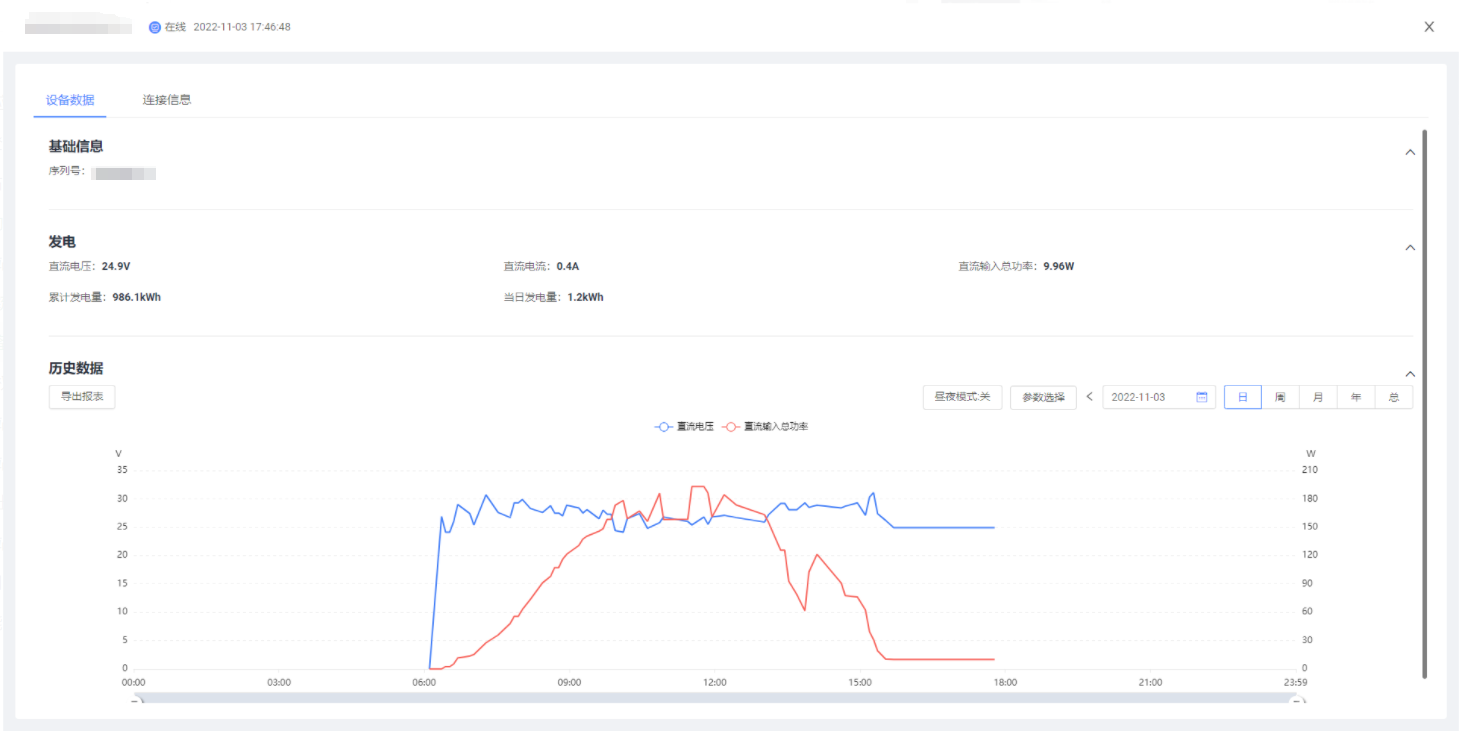This screenshot has width=1459, height=731.
Task: Toggle 昼夜模式 day-night mode
Action: tap(961, 397)
